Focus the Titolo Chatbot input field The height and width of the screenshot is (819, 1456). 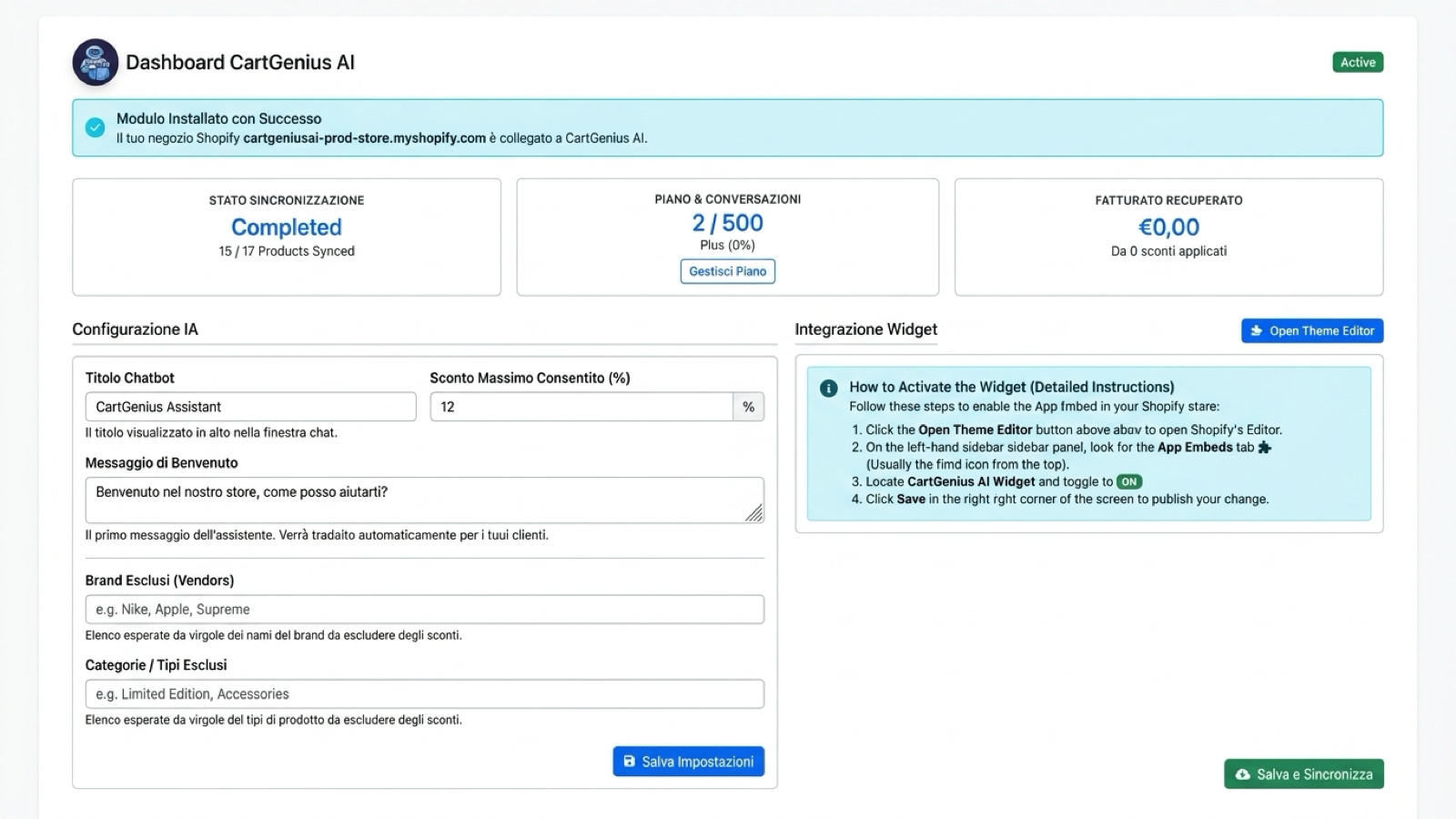[250, 407]
